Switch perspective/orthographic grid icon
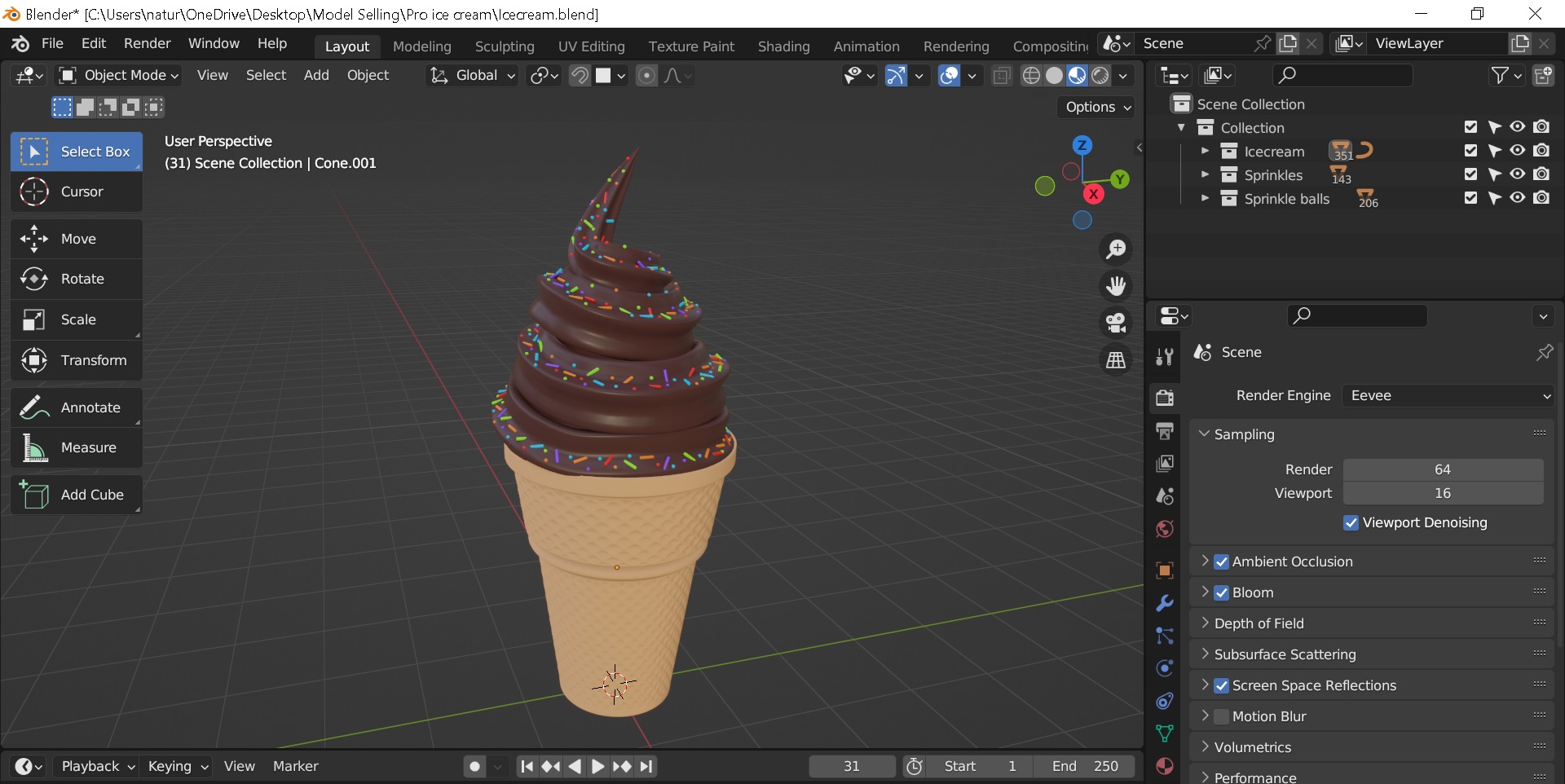 coord(1116,359)
